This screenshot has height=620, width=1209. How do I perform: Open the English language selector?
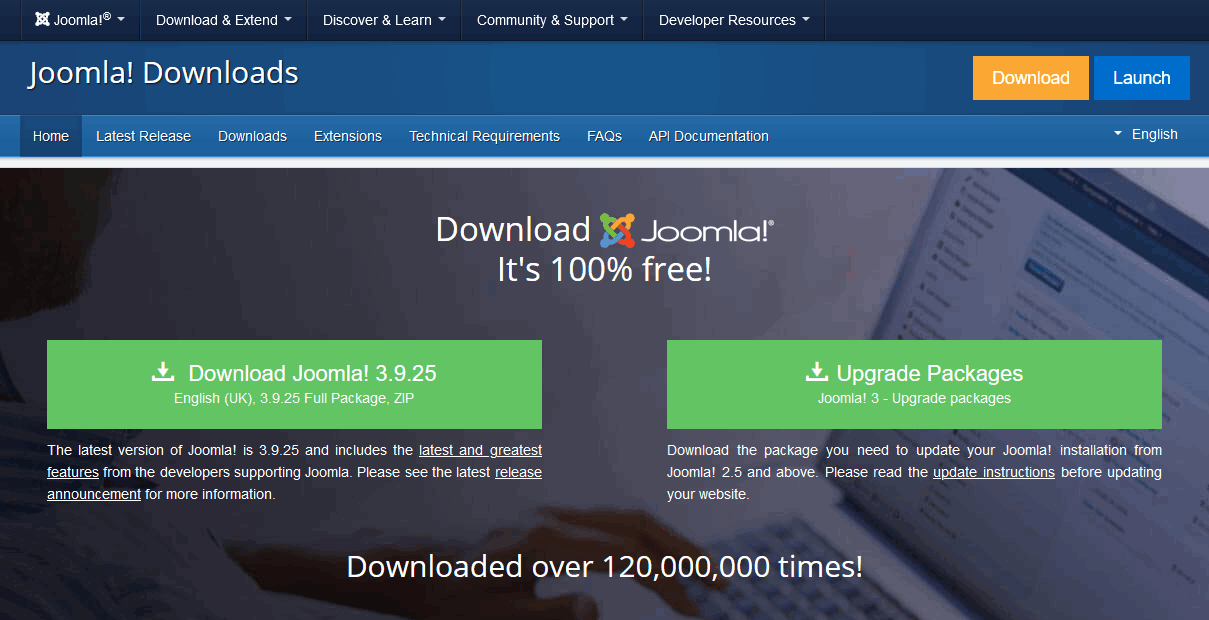coord(1146,134)
